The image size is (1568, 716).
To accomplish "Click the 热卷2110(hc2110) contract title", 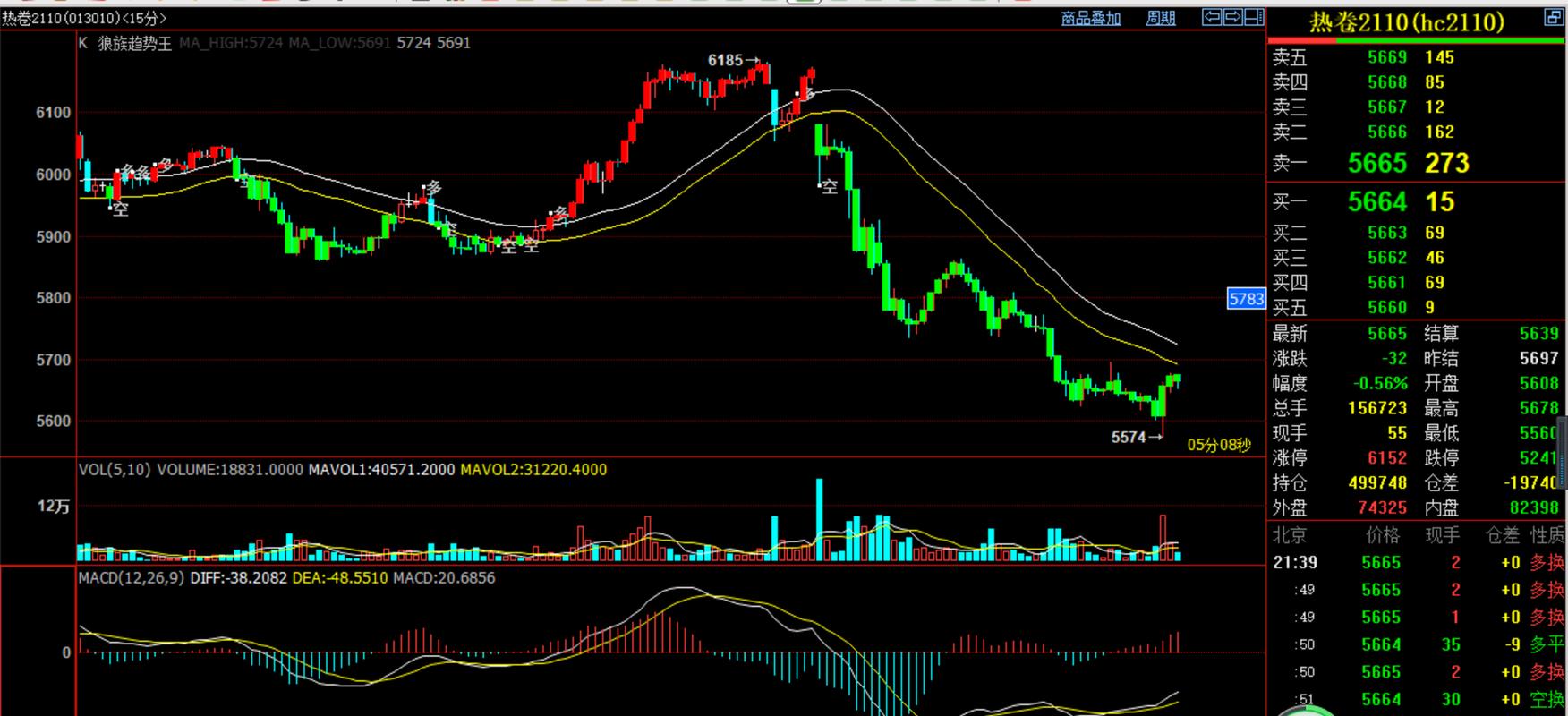I will point(1407,21).
